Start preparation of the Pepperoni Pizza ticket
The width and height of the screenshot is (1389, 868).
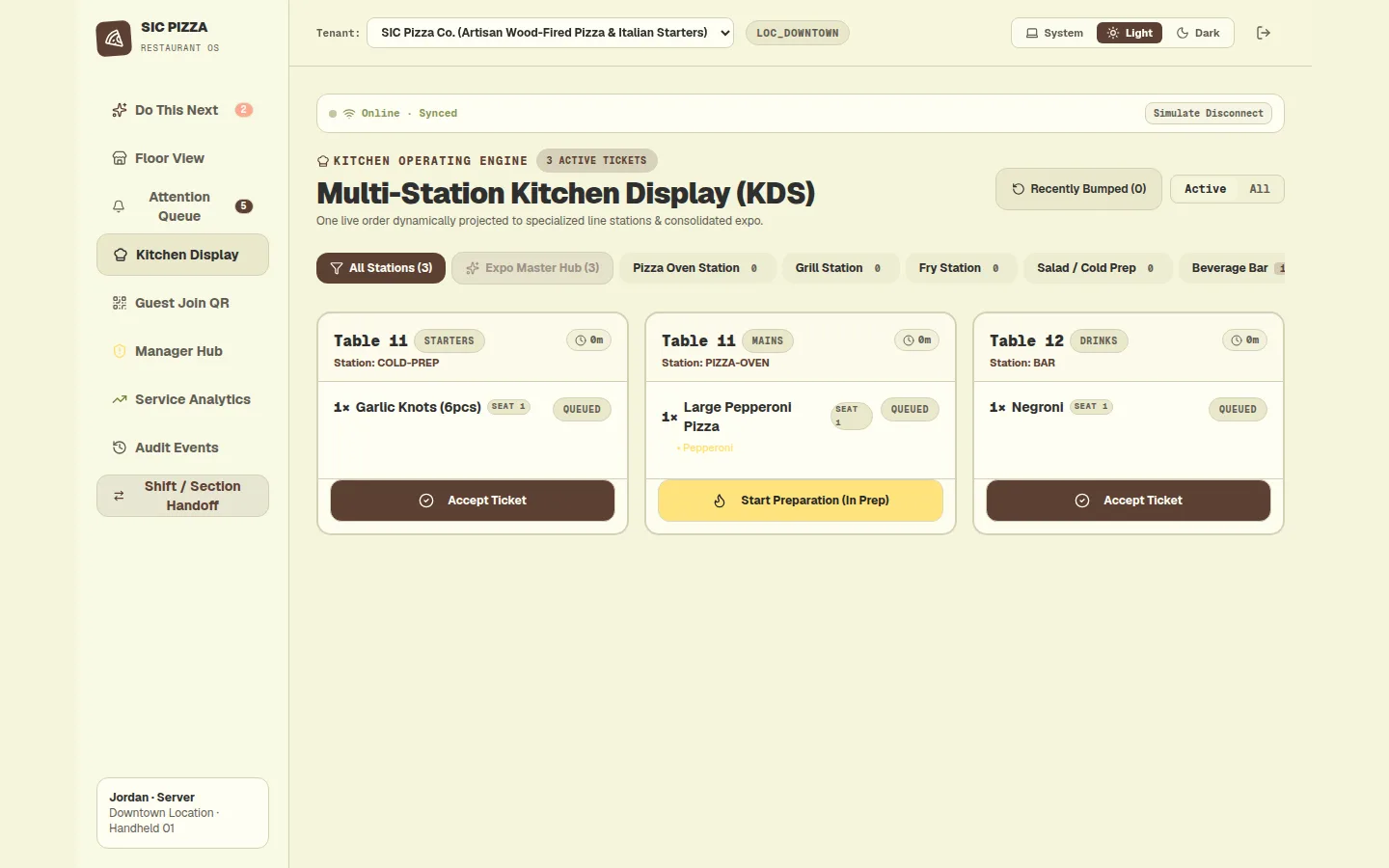(x=801, y=501)
